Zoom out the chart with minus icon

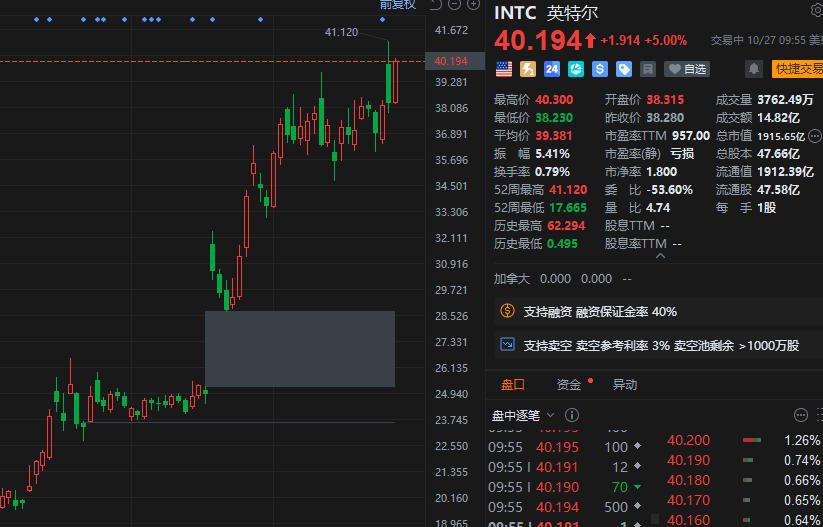[455, 5]
